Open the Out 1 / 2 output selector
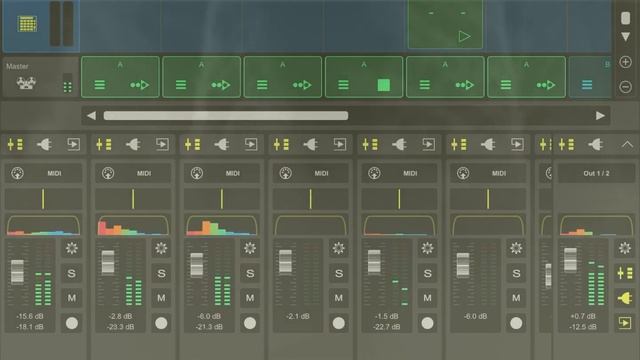The height and width of the screenshot is (360, 640). tap(596, 173)
